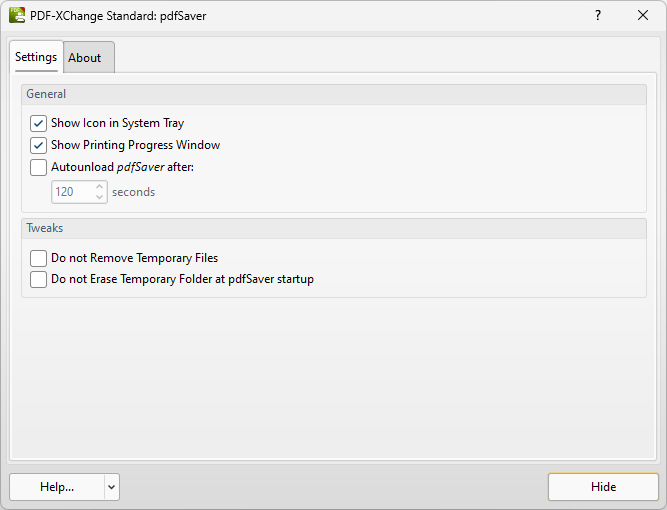The image size is (667, 510).
Task: Check Do not Remove Temporary Files
Action: pos(38,258)
